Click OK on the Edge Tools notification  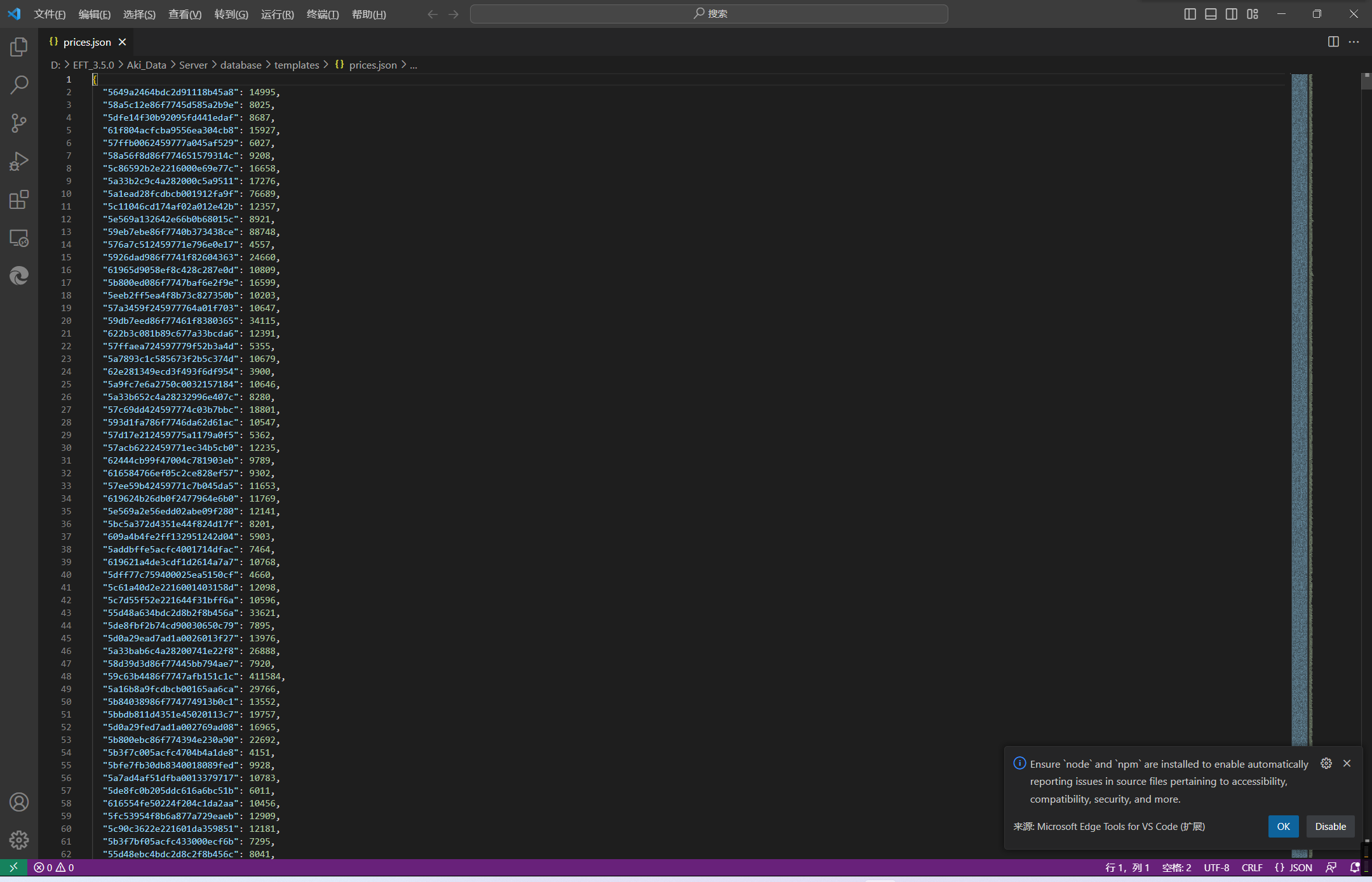(x=1283, y=826)
